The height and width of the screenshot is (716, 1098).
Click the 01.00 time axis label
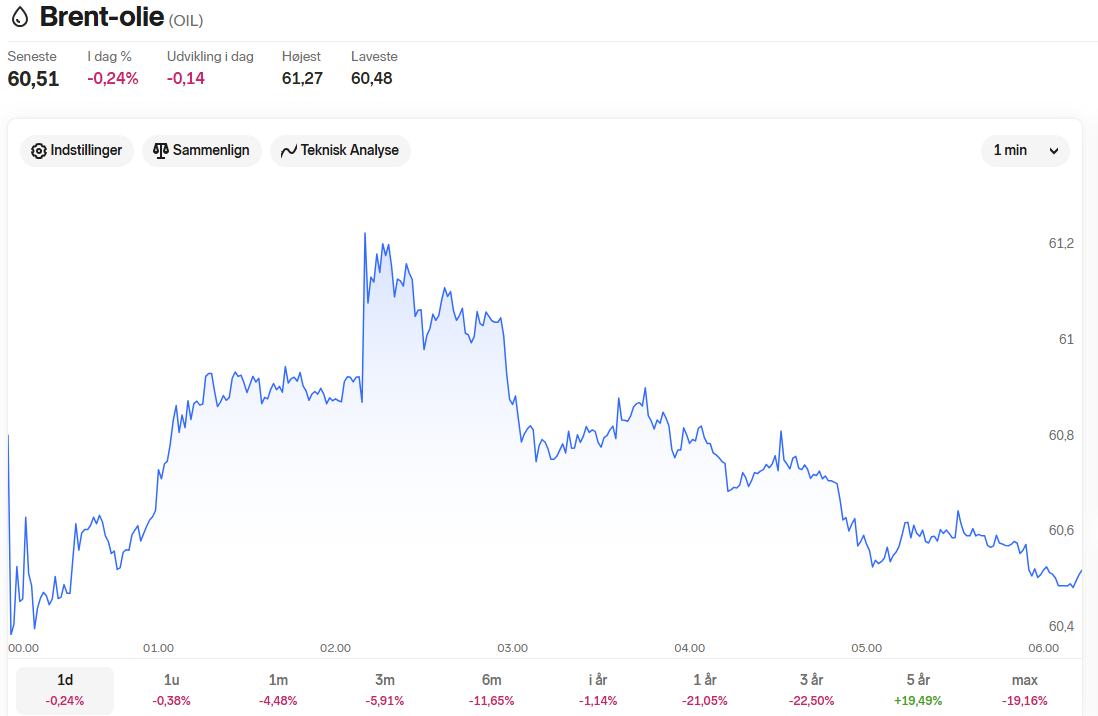click(x=158, y=648)
